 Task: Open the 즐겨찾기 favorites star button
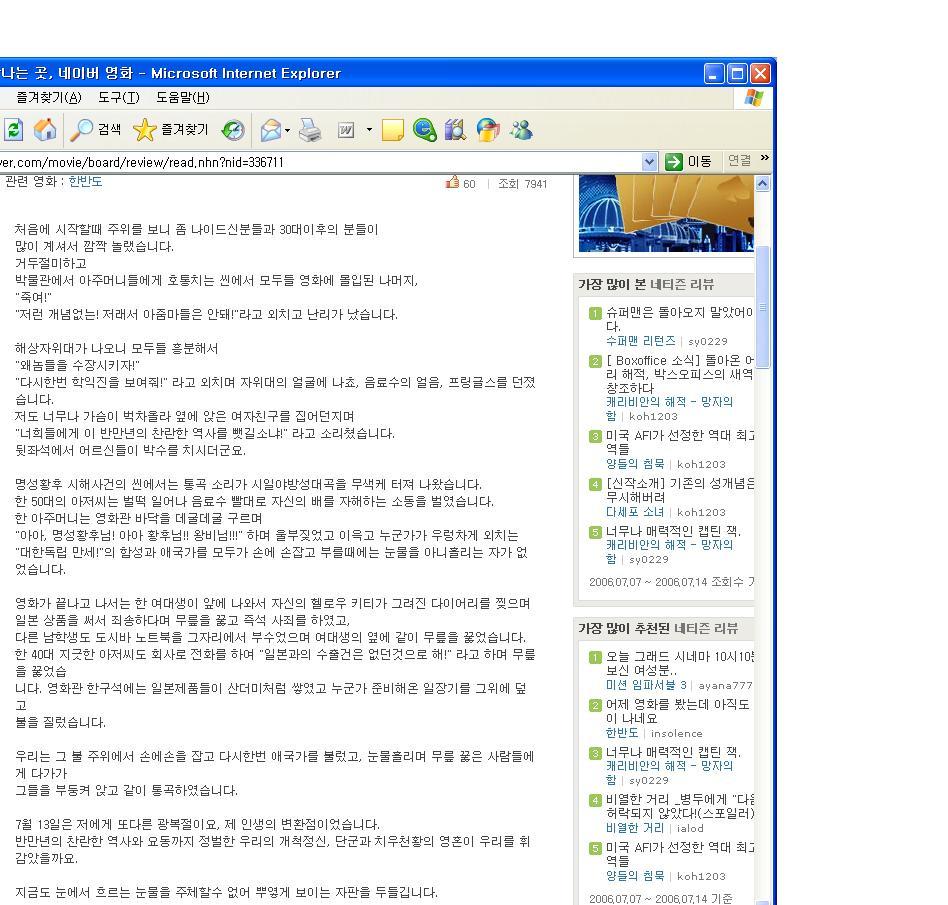coord(170,129)
